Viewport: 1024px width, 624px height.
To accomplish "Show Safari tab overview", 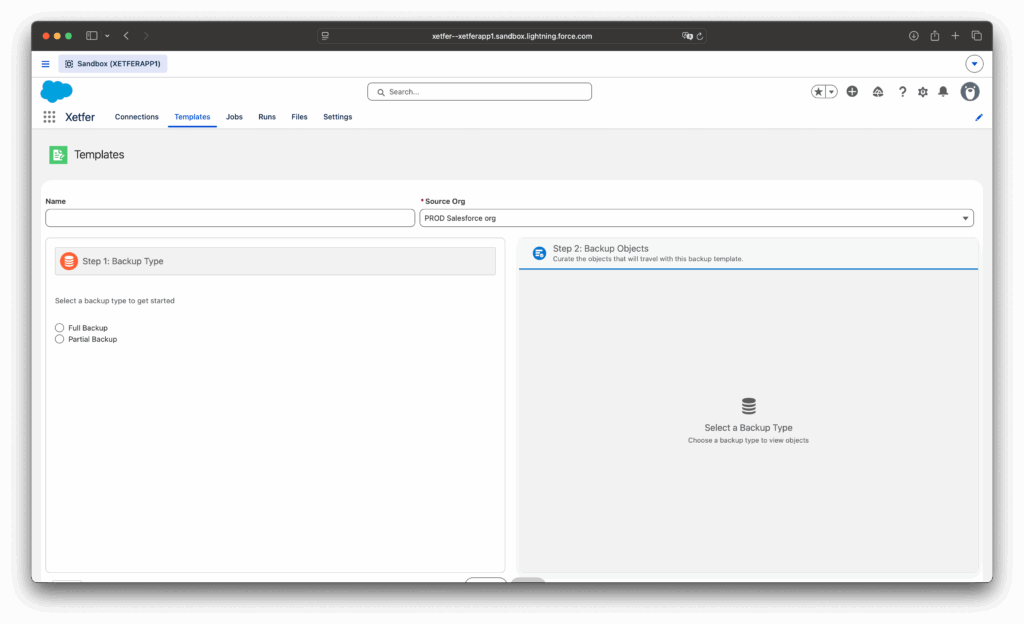I will (x=976, y=36).
